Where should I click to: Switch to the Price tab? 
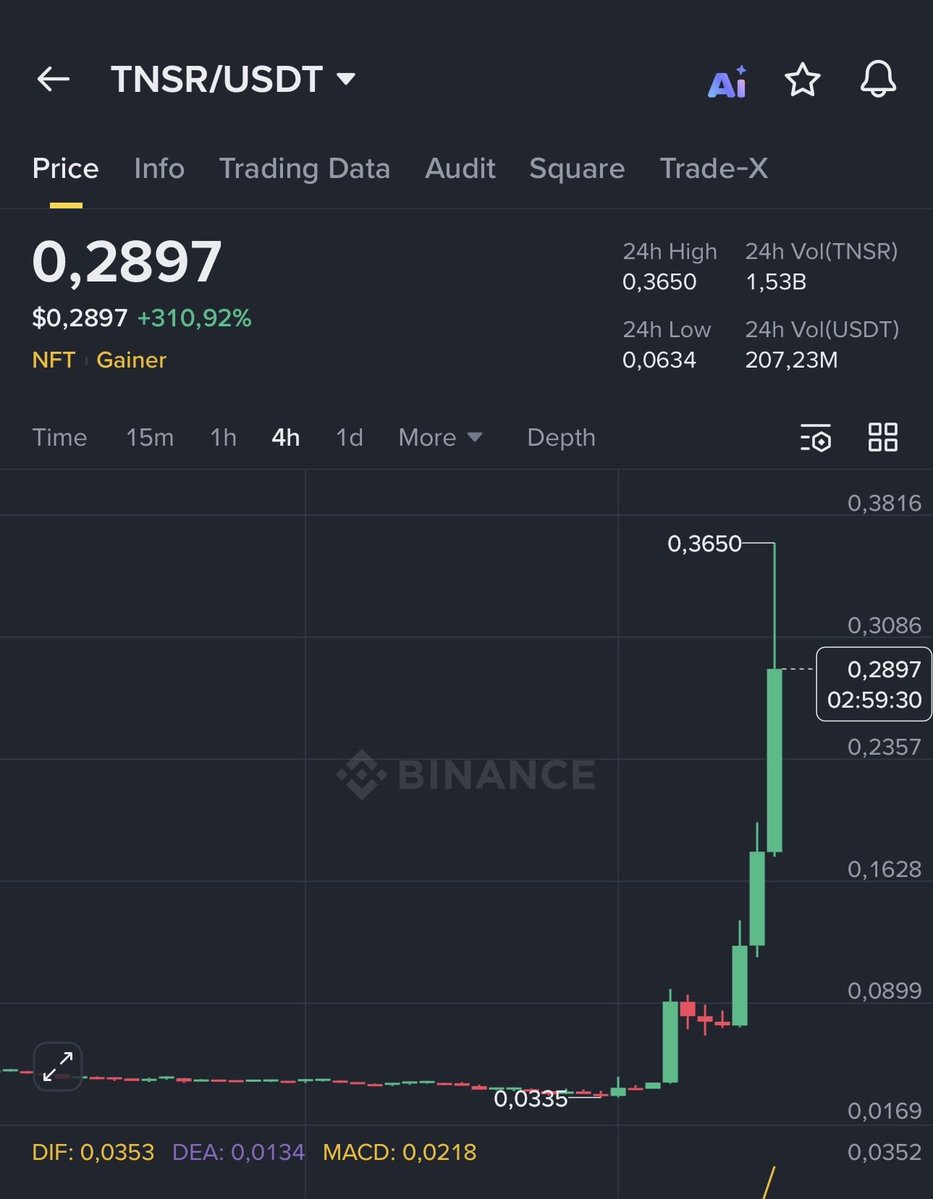65,168
